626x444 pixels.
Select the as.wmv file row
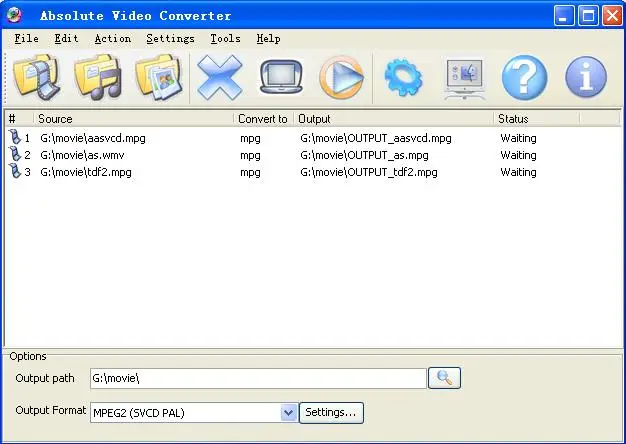[x=313, y=155]
